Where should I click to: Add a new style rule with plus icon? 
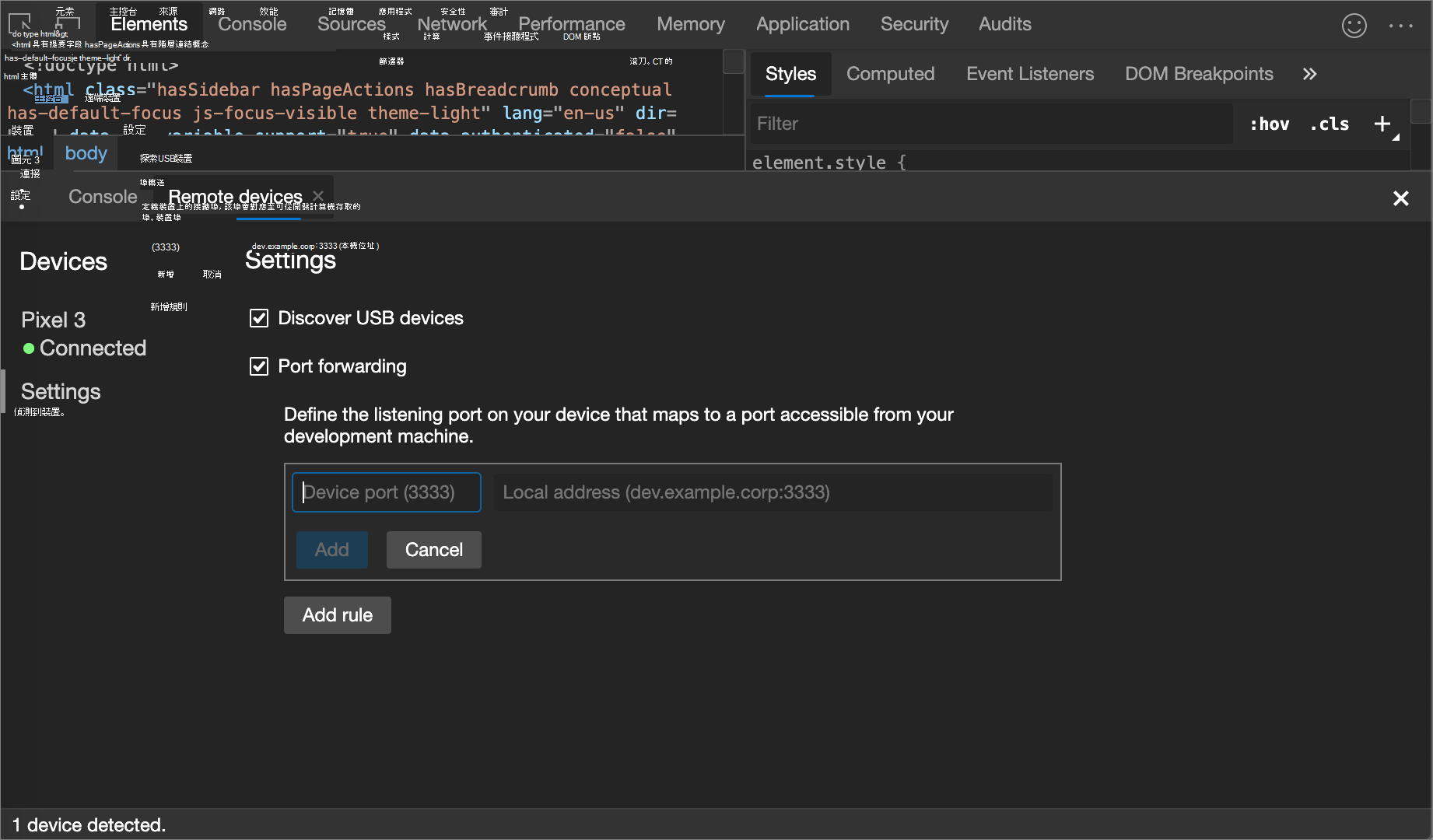coord(1382,124)
